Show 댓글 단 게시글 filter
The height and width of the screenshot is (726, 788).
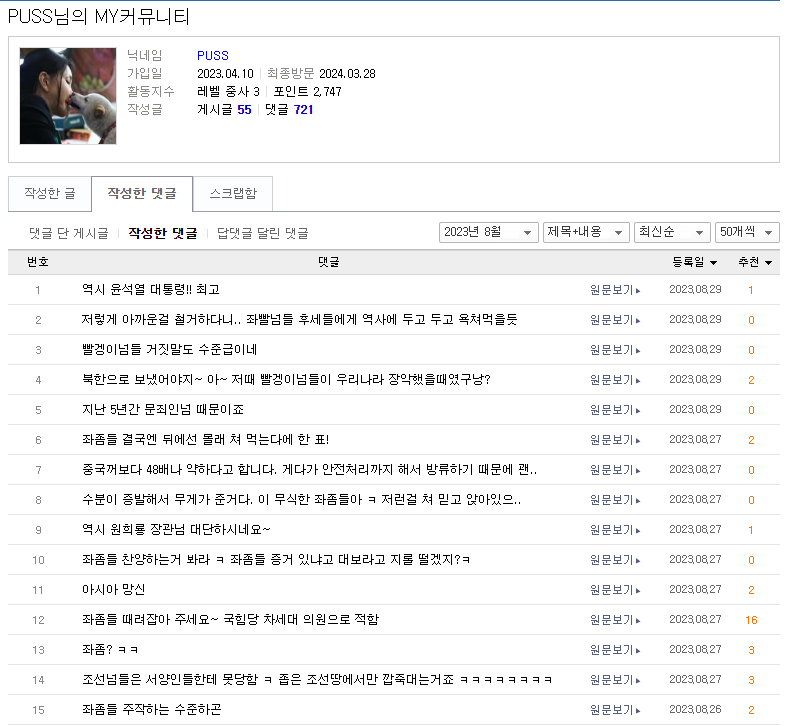point(68,233)
